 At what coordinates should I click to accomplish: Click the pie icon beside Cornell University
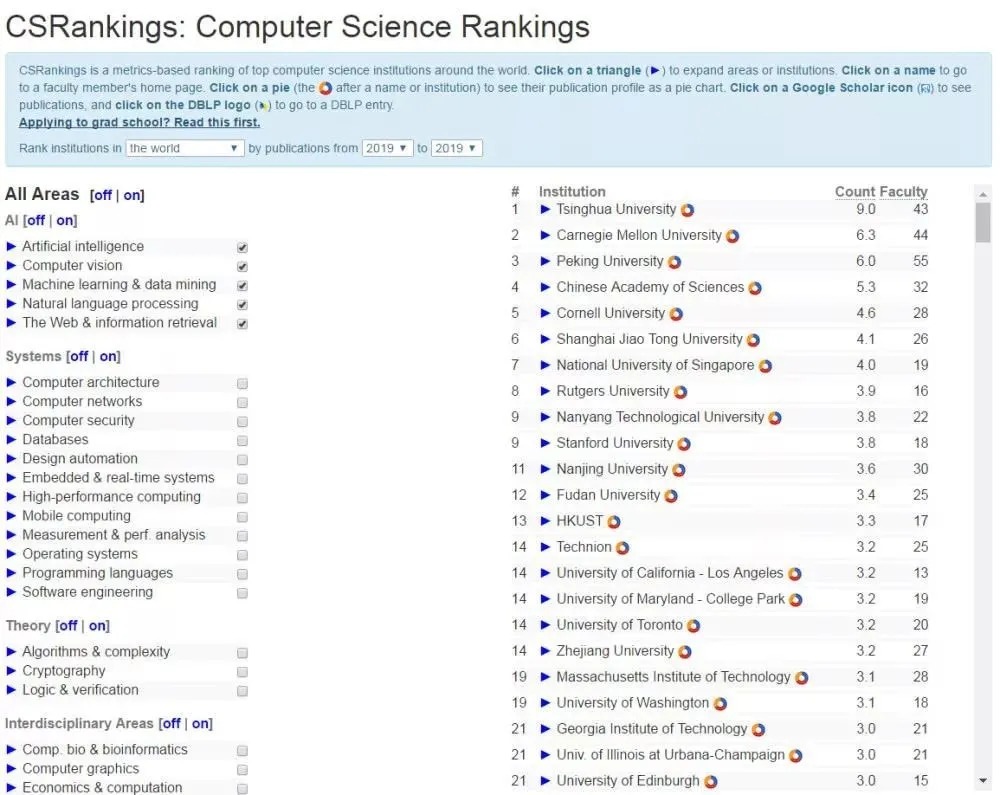click(676, 314)
